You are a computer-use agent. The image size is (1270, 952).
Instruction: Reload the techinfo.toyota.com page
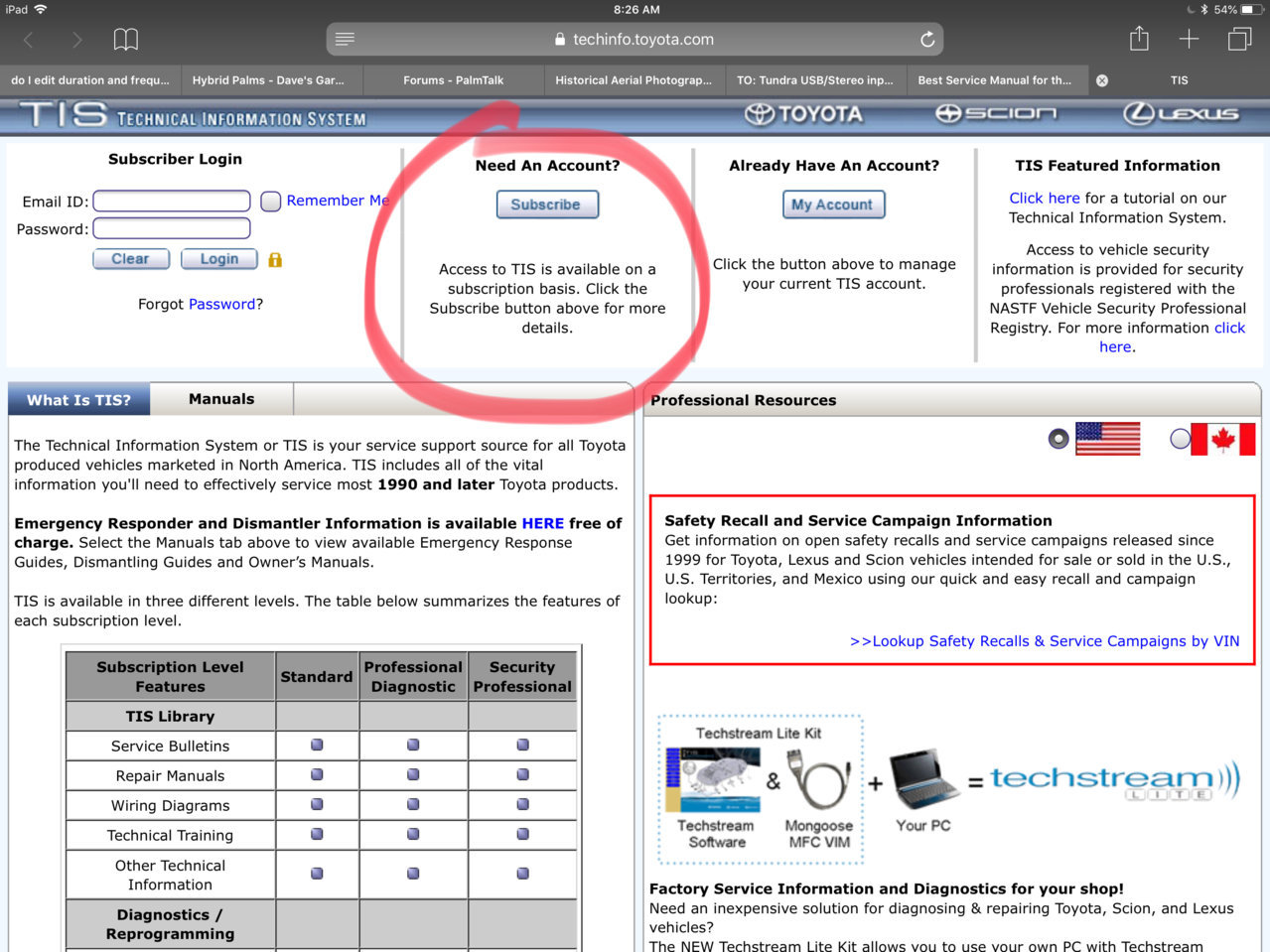click(x=927, y=39)
